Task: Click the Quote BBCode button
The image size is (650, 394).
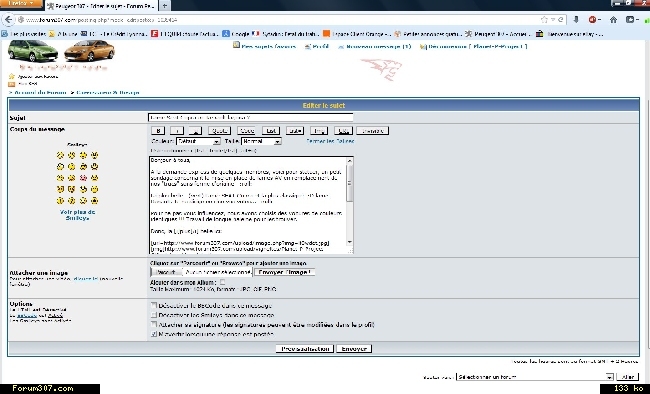Action: (219, 131)
